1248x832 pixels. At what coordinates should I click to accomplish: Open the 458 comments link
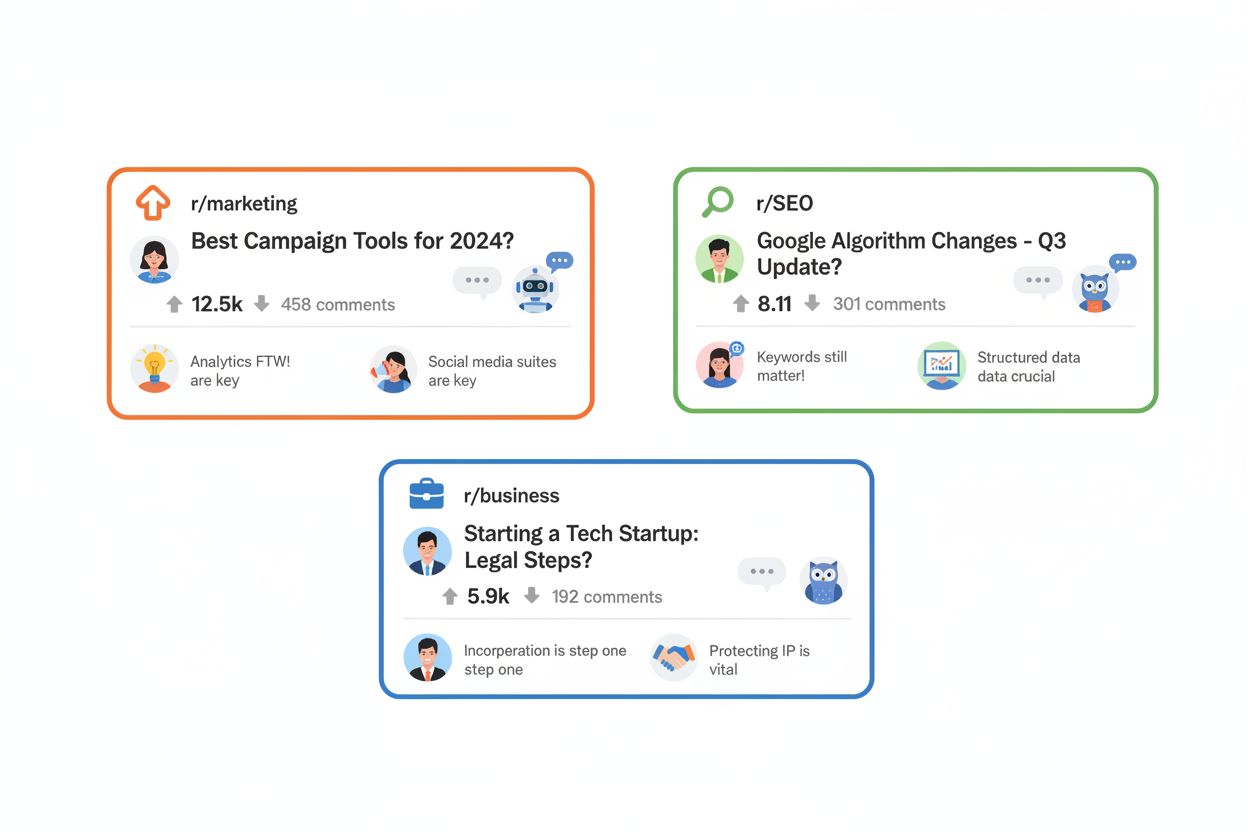pyautogui.click(x=338, y=305)
